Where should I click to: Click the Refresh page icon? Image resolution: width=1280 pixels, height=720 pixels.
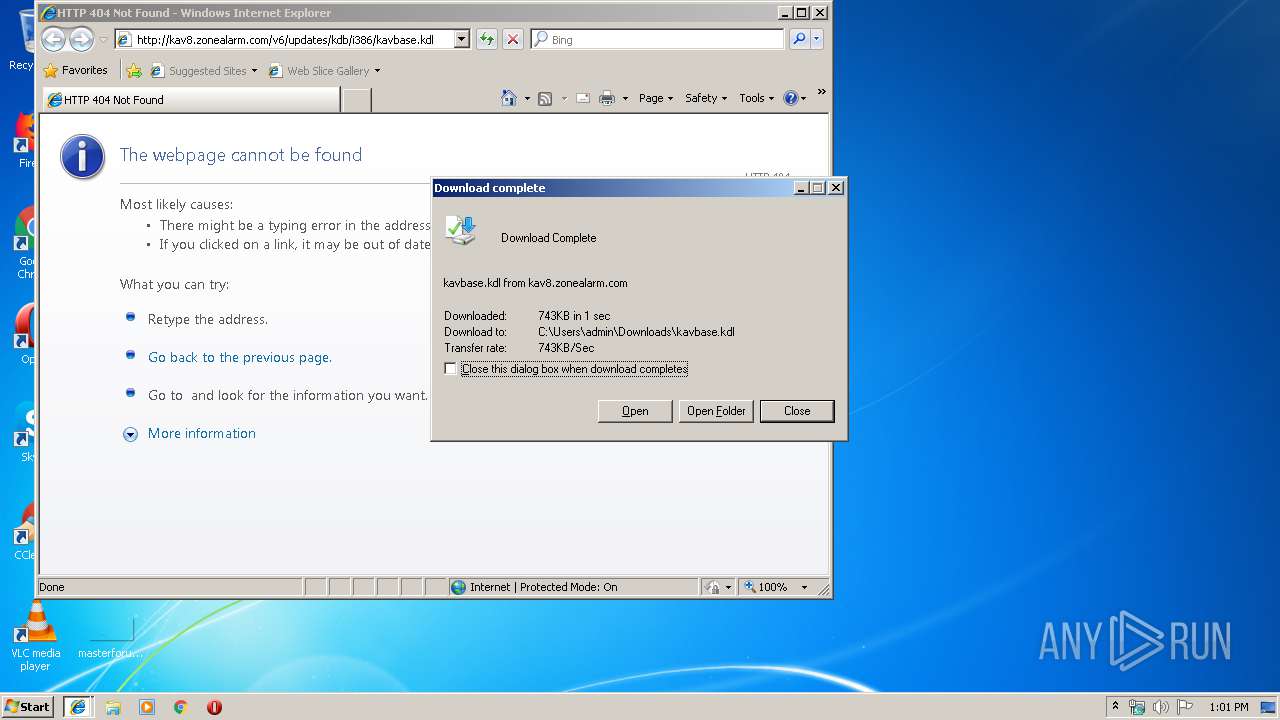point(486,39)
